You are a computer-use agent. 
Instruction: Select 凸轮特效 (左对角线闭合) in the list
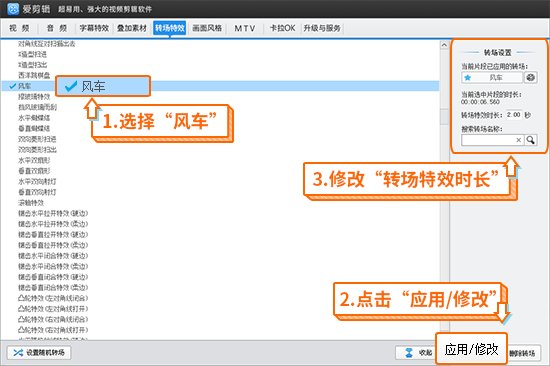point(53,298)
